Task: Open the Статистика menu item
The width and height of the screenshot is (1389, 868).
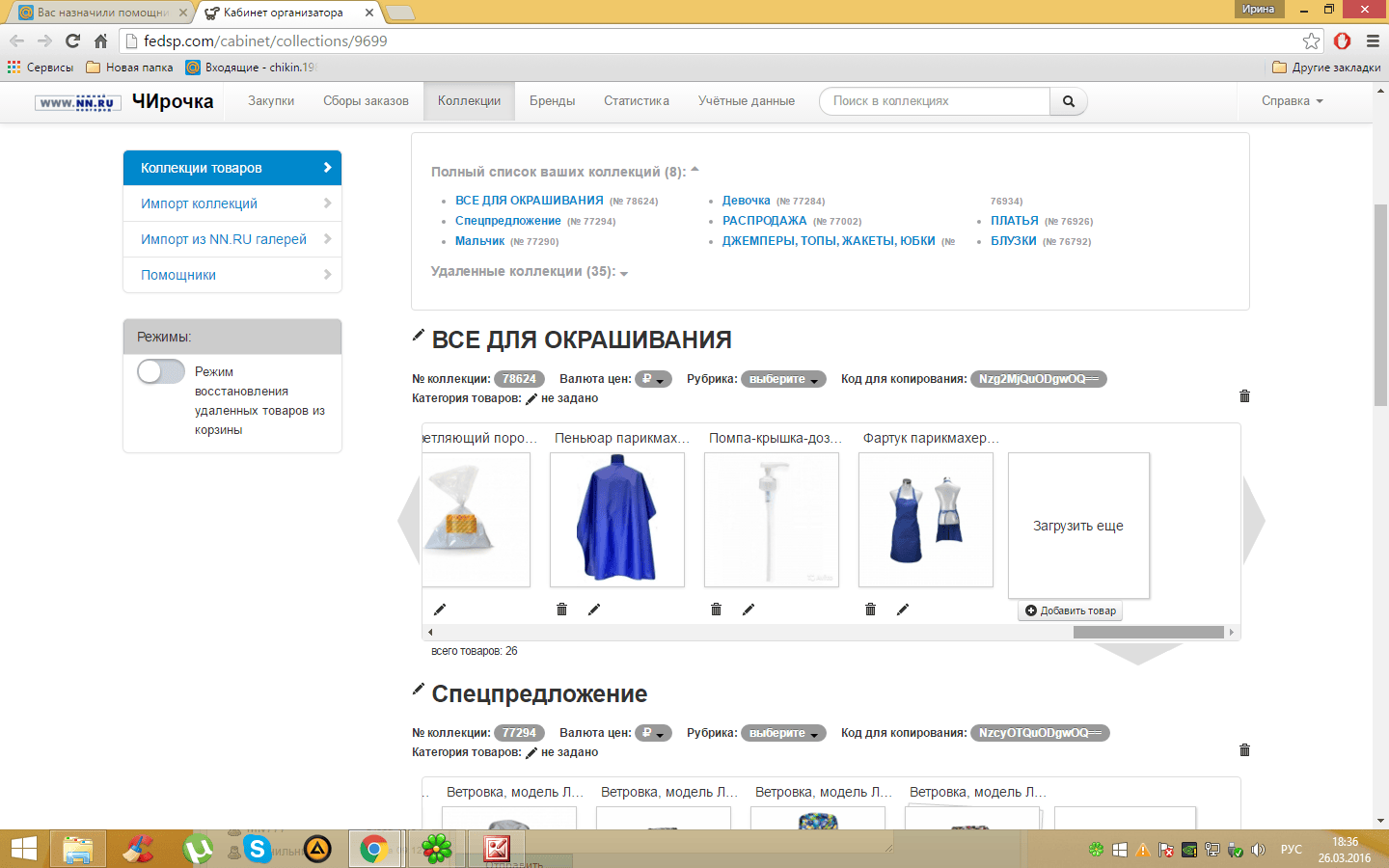Action: (x=636, y=101)
